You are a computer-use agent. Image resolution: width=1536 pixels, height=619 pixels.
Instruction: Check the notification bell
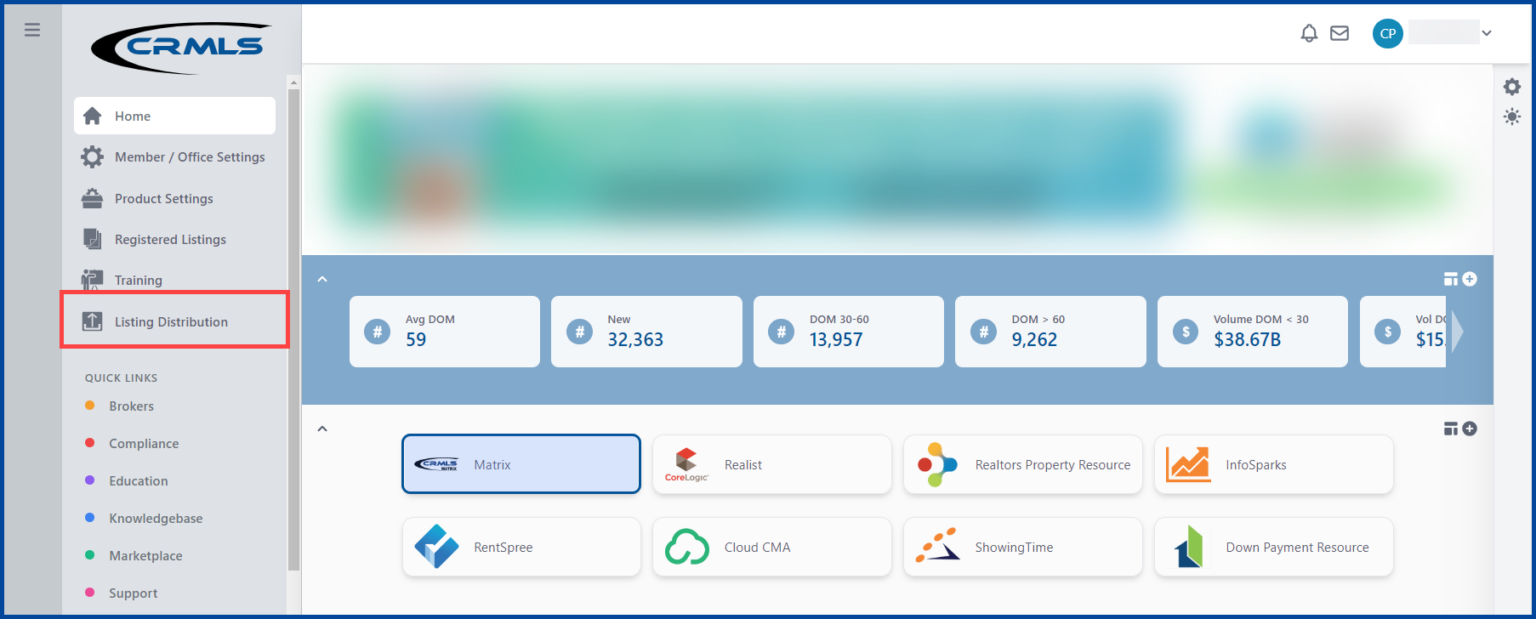(x=1308, y=33)
